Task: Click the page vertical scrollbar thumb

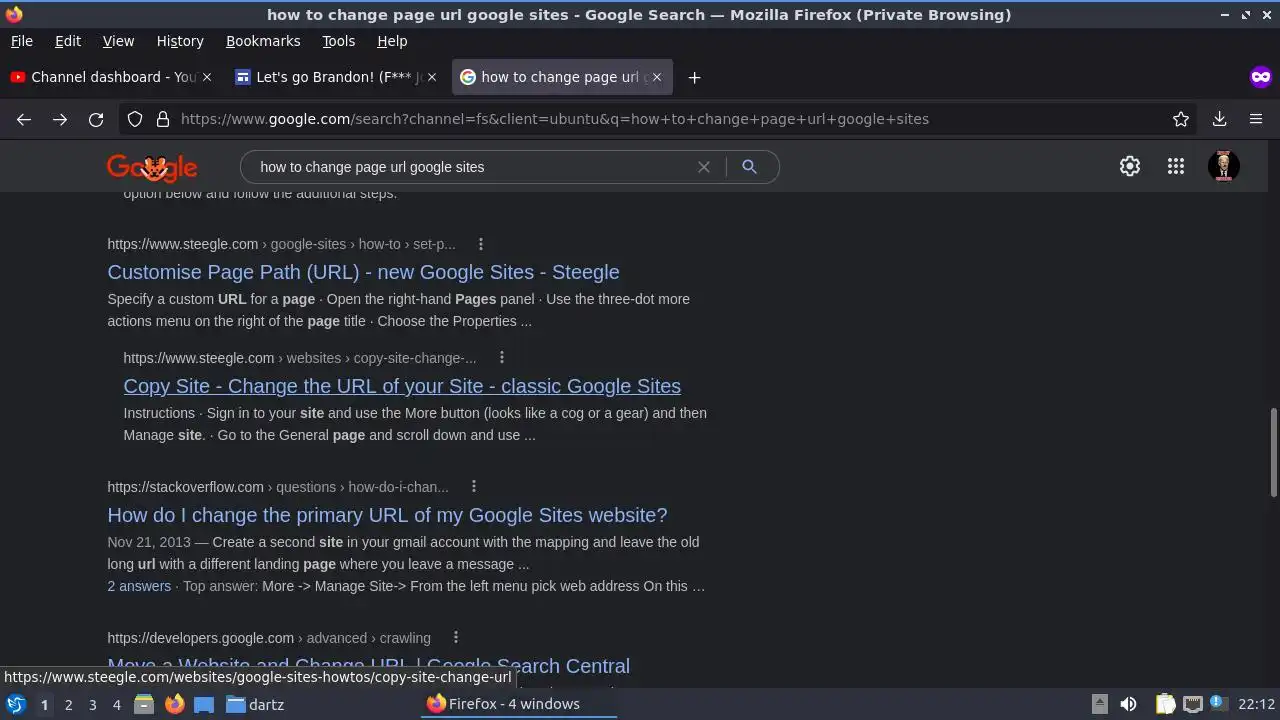Action: [x=1273, y=451]
